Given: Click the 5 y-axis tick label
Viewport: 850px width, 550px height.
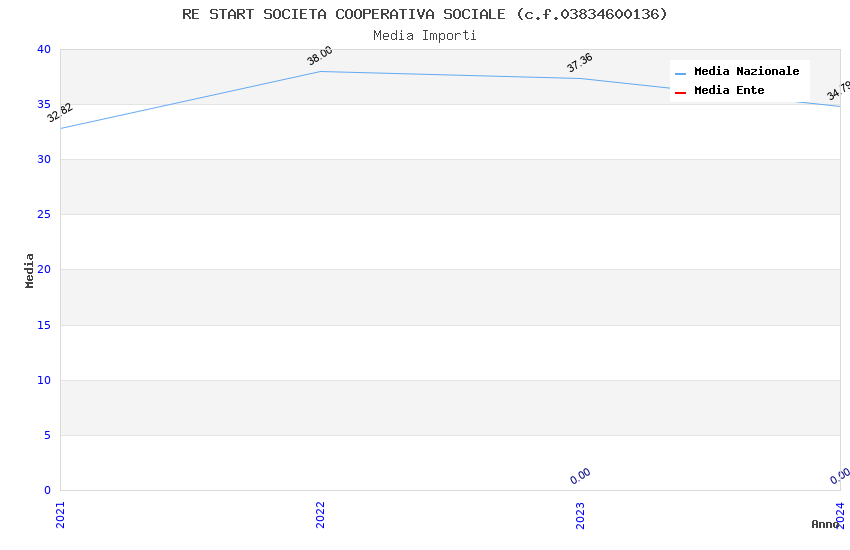Looking at the screenshot, I should click(46, 435).
